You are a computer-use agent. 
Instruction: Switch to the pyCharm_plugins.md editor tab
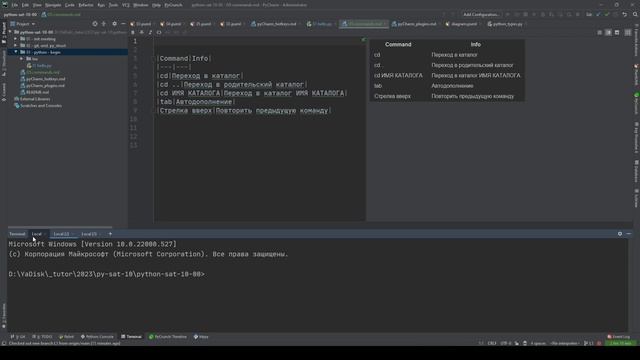[416, 24]
